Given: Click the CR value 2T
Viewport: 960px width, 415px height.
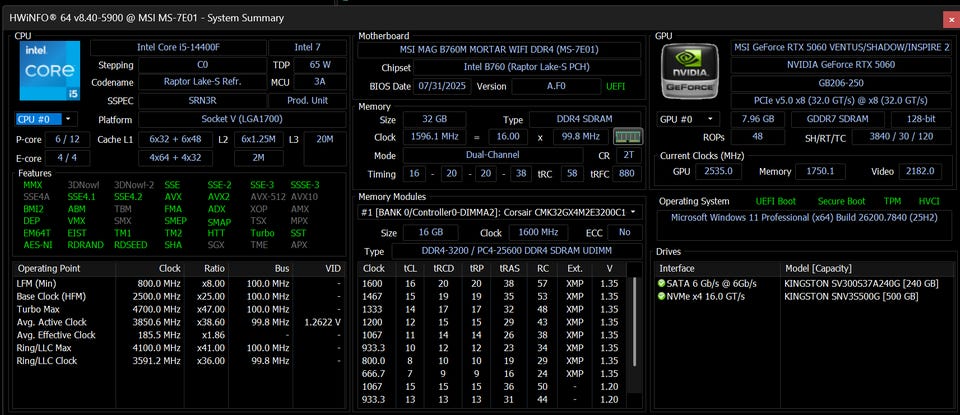Looking at the screenshot, I should click(x=628, y=155).
